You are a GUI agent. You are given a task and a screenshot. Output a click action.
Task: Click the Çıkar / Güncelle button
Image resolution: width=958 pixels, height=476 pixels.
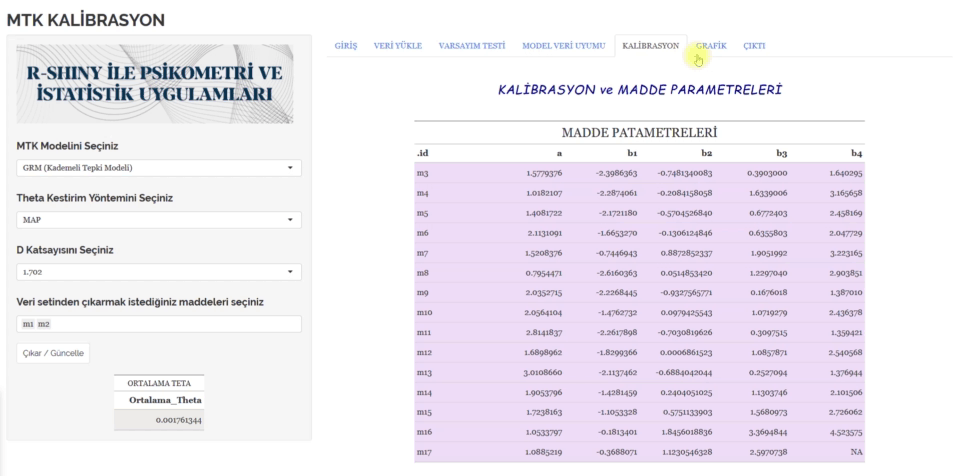pyautogui.click(x=53, y=353)
